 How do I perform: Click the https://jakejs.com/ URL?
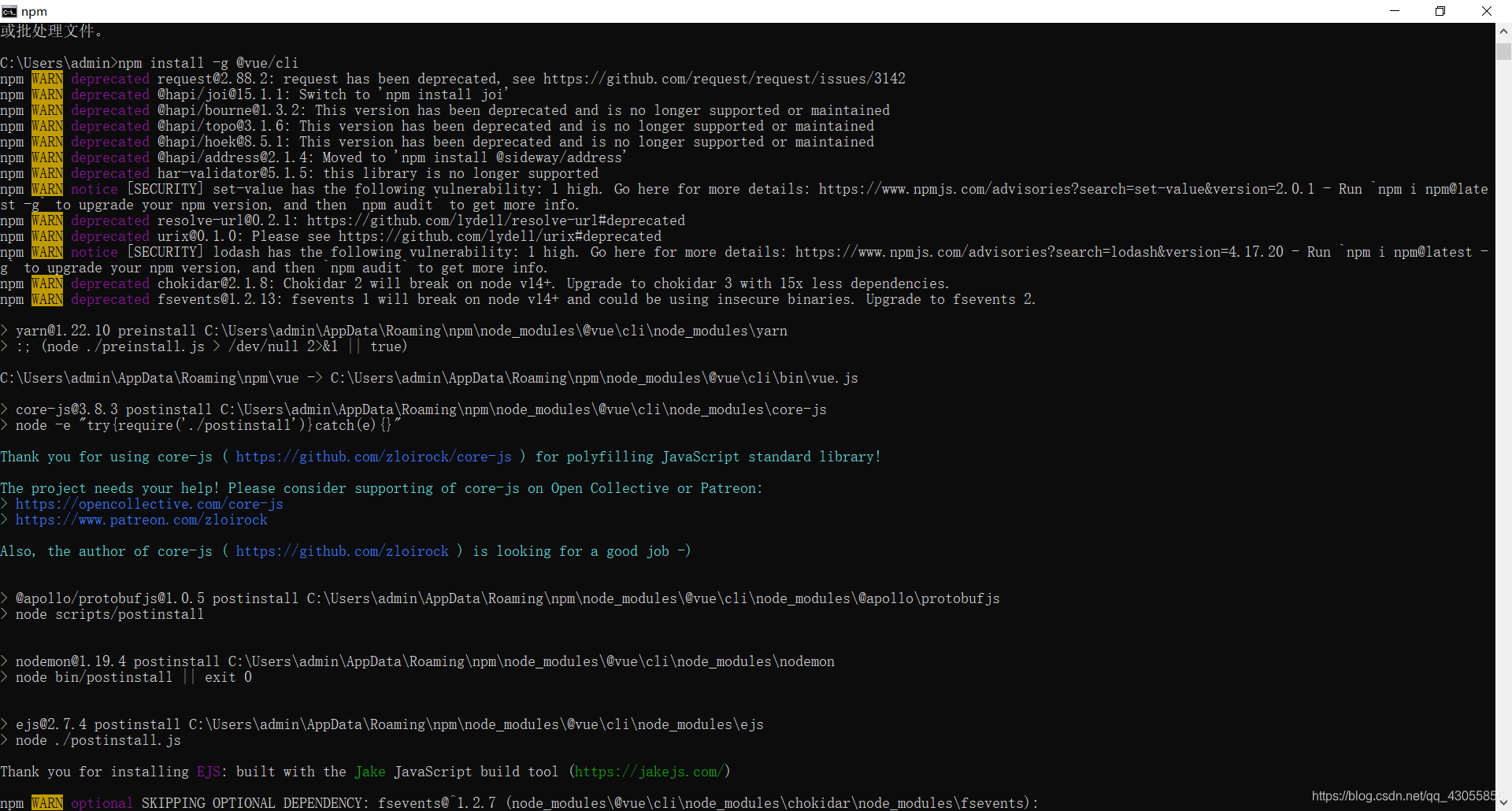click(x=650, y=772)
